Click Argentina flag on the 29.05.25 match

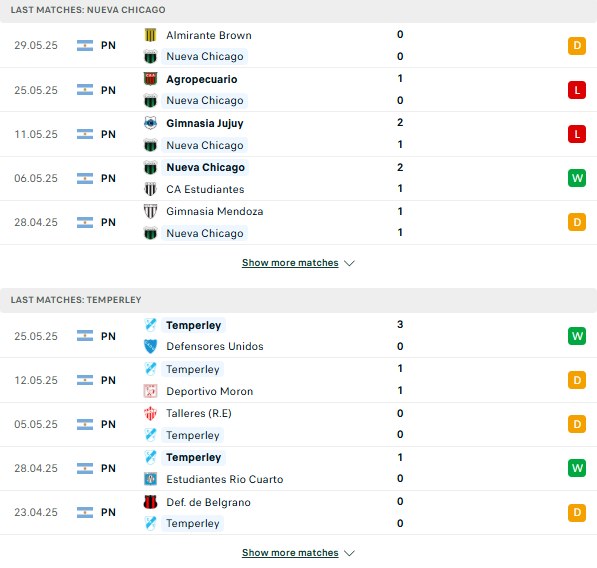pyautogui.click(x=85, y=45)
